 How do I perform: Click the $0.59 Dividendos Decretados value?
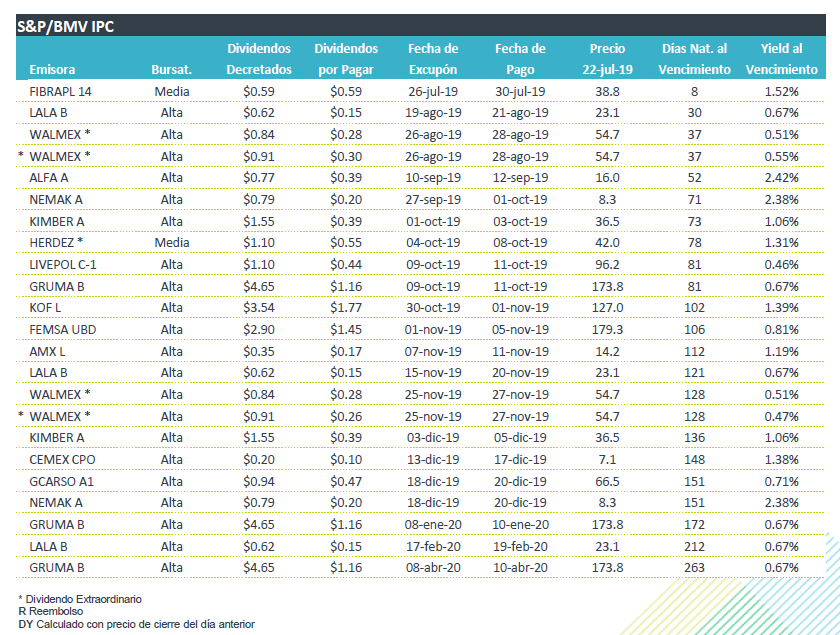coord(259,92)
